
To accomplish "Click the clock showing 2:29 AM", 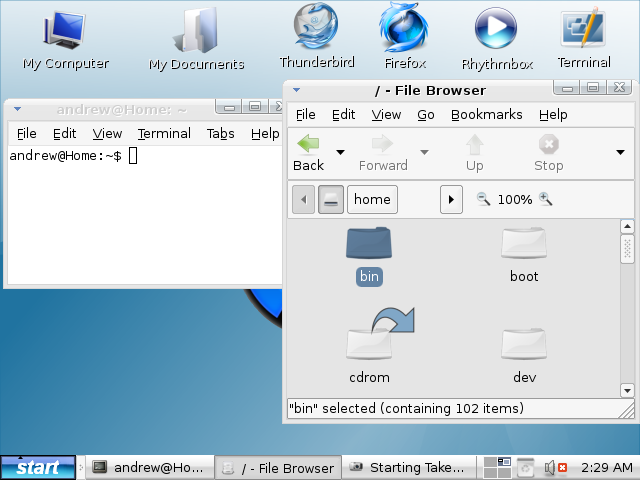I will tap(607, 467).
